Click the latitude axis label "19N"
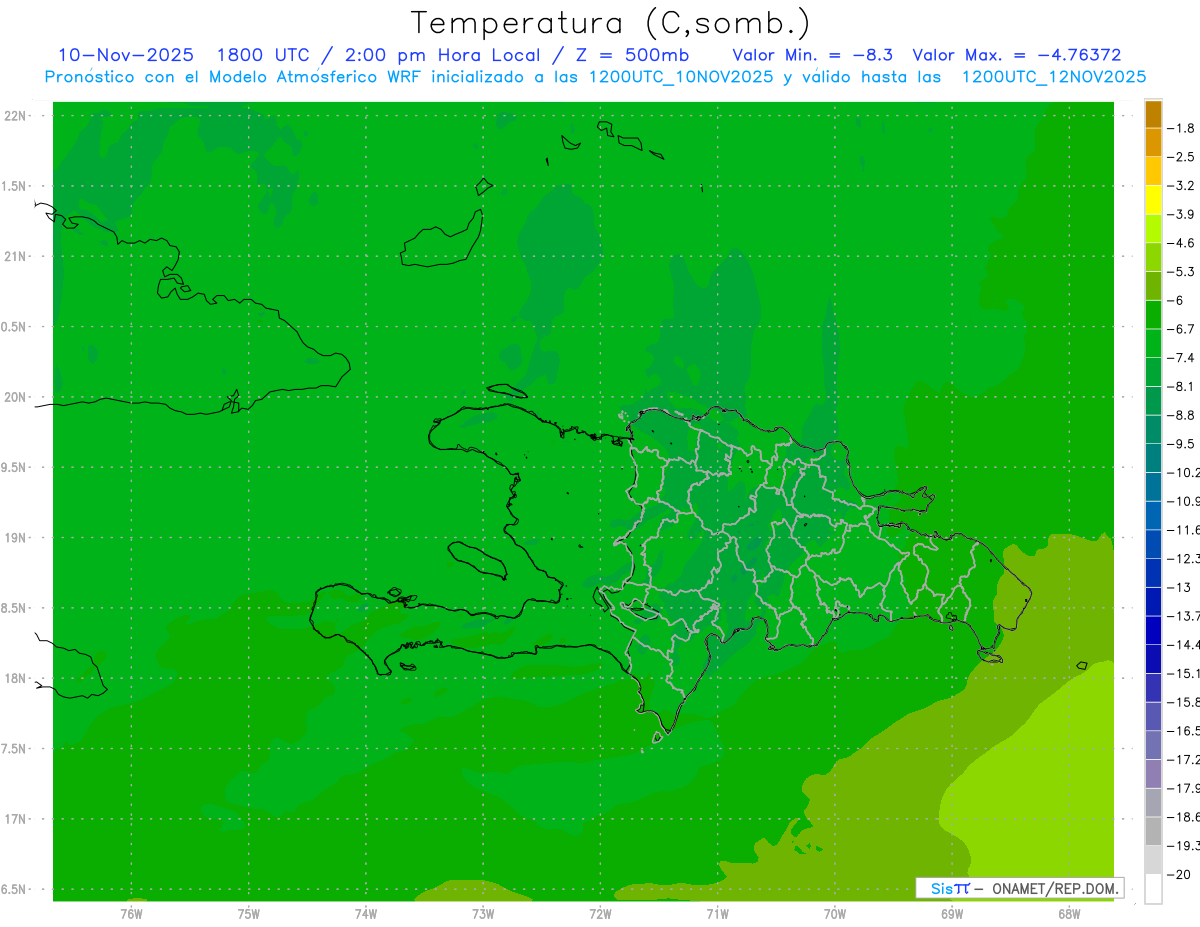Image resolution: width=1200 pixels, height=927 pixels. pyautogui.click(x=17, y=537)
